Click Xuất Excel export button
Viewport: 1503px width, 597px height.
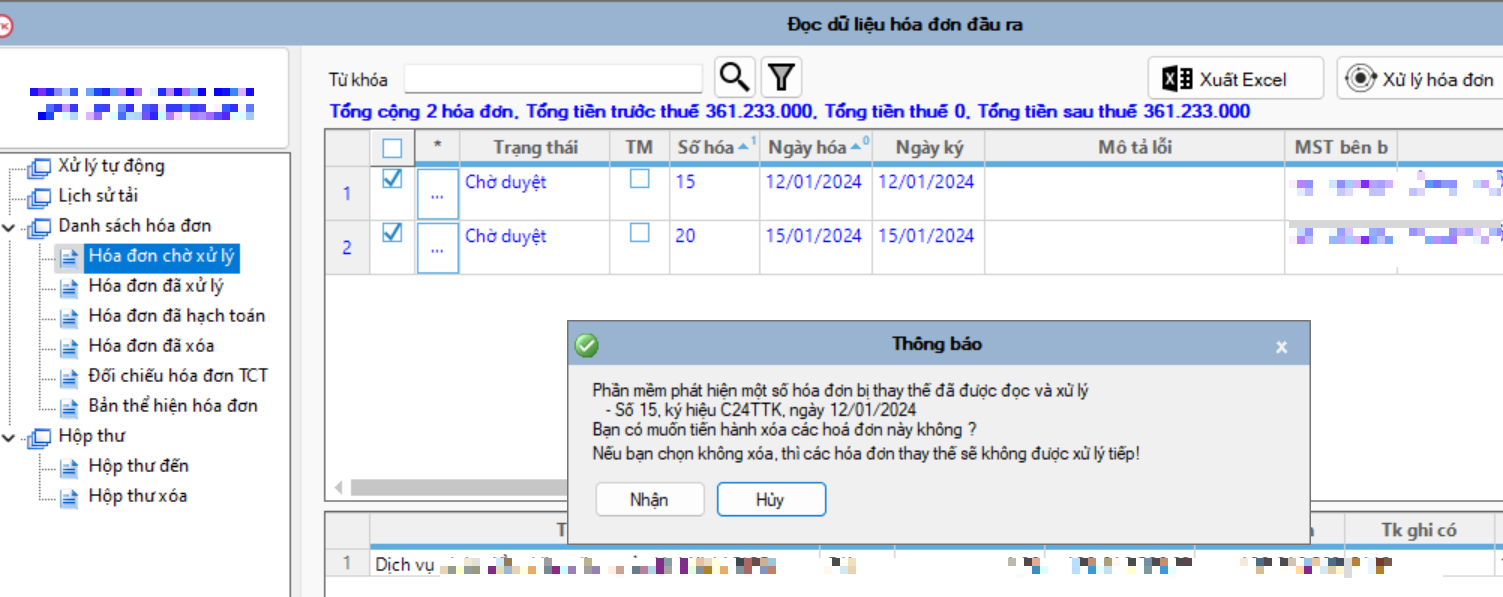point(1236,79)
